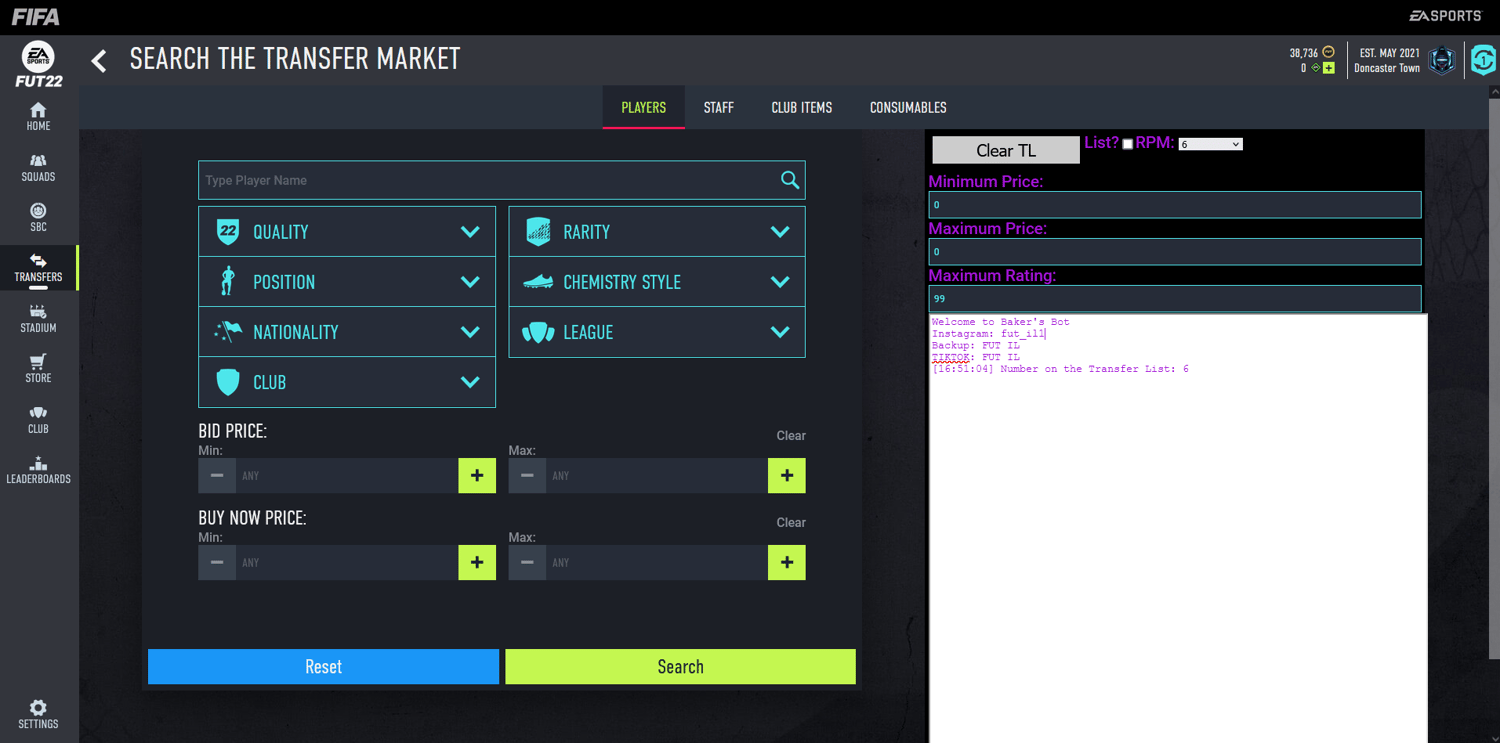
Task: Click the EA Sports FUT22 logo
Action: [38, 64]
